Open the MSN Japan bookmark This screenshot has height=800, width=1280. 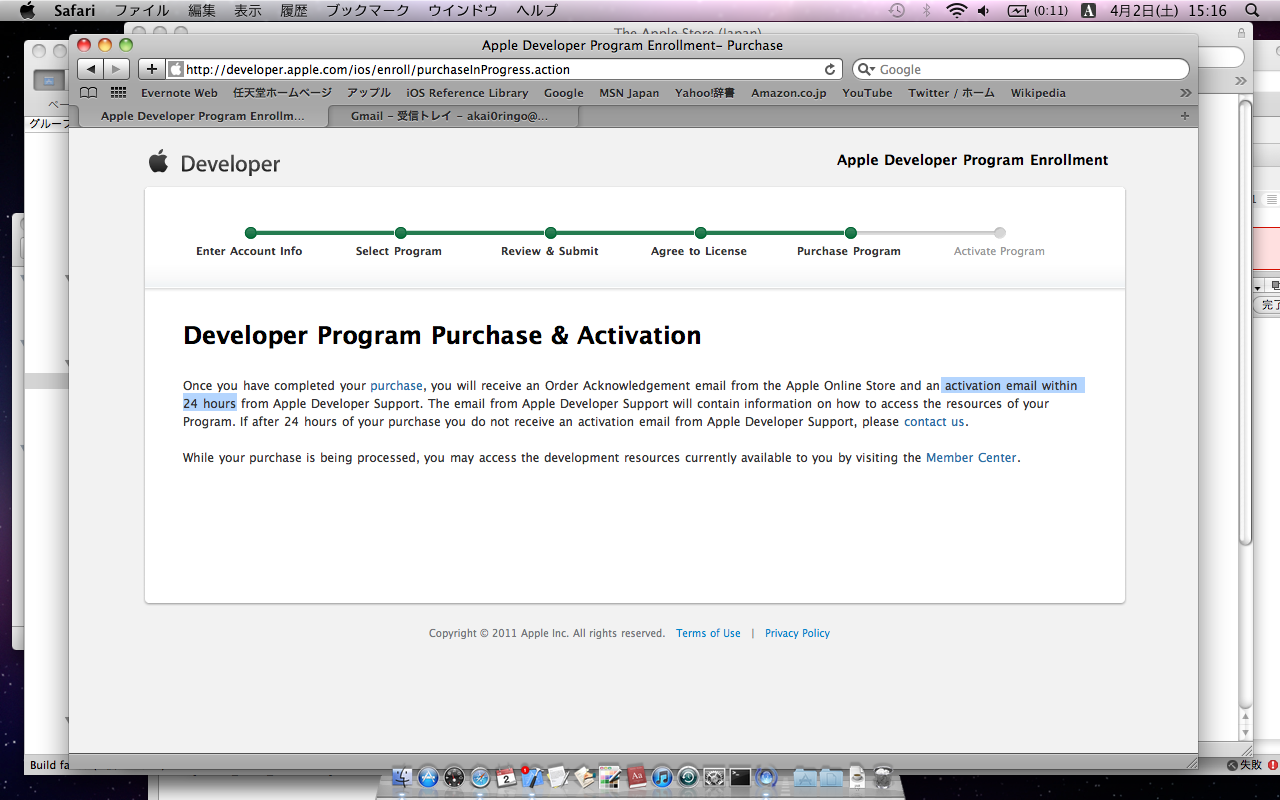pyautogui.click(x=629, y=93)
